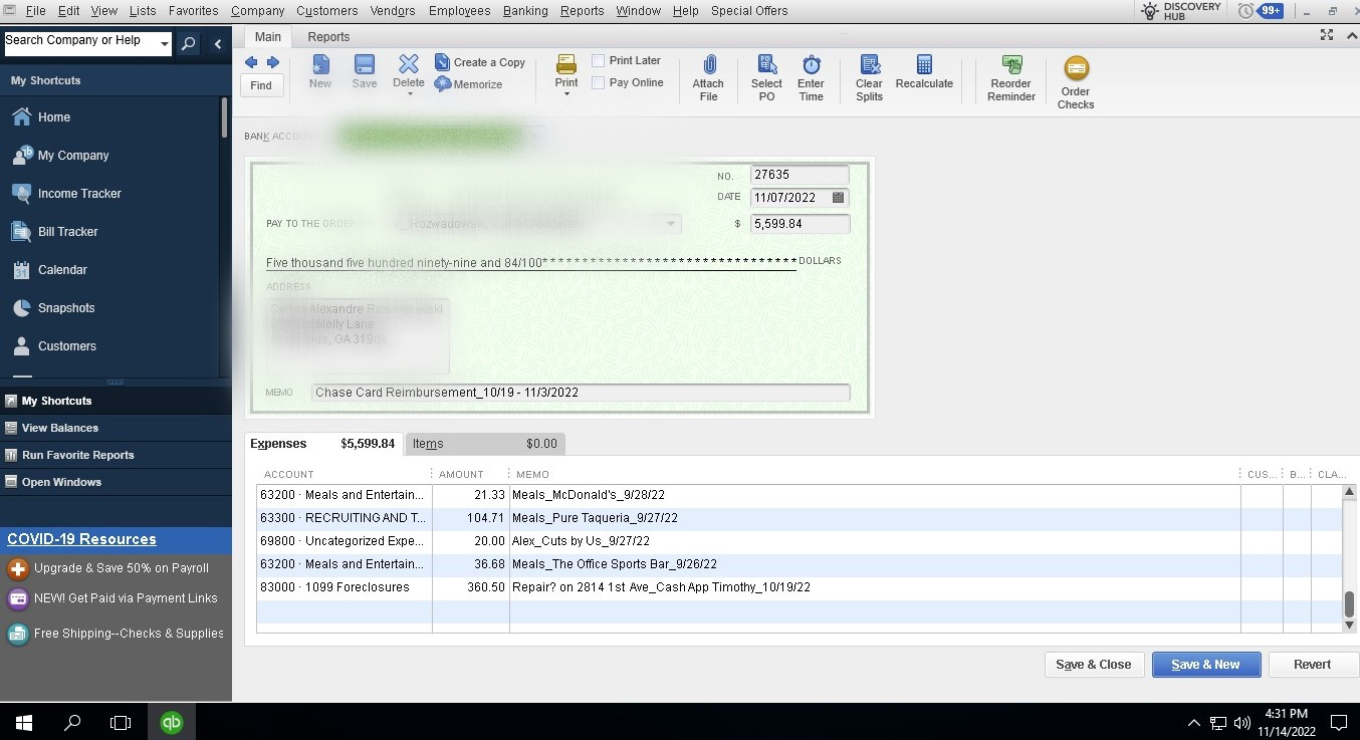Image resolution: width=1360 pixels, height=740 pixels.
Task: Click the expenses table vertical scrollbar
Action: [x=1349, y=558]
